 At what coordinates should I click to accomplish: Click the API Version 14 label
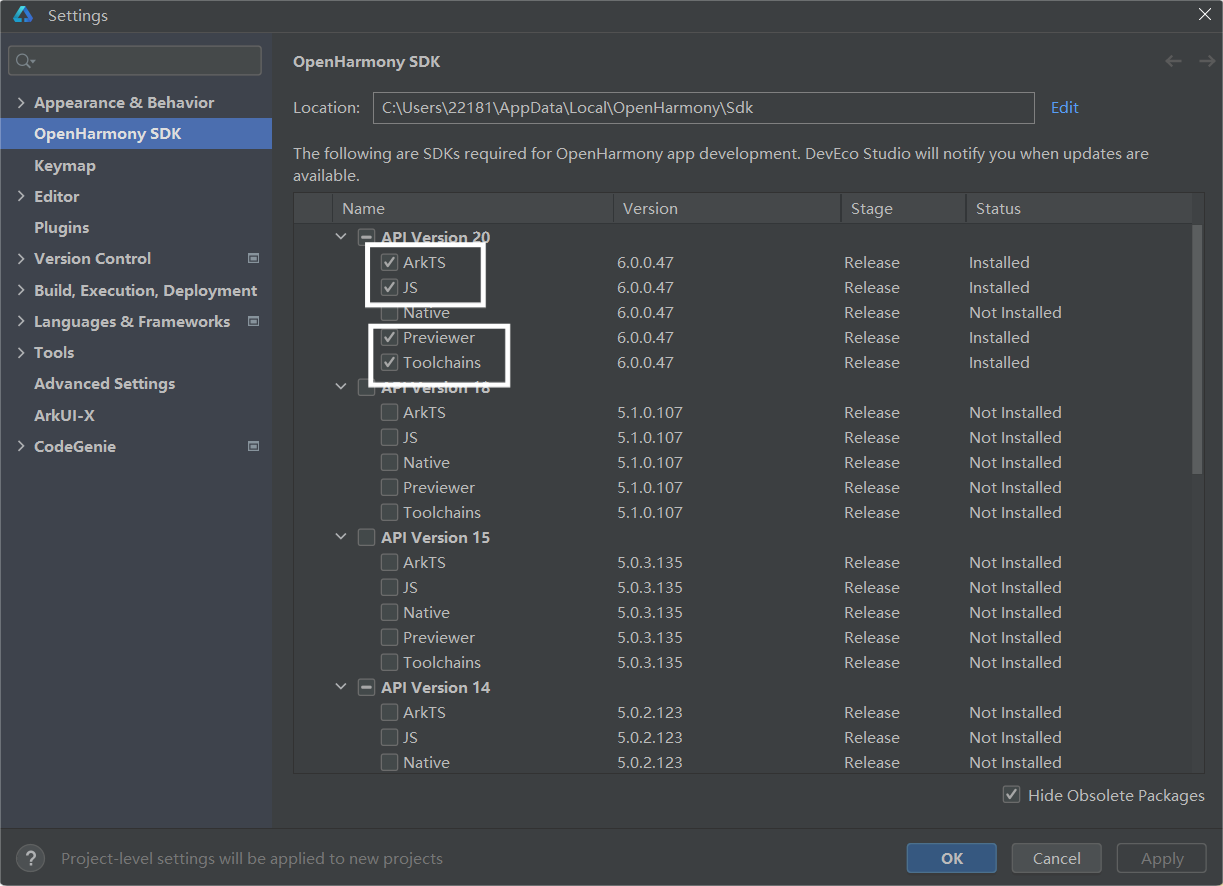click(x=435, y=687)
